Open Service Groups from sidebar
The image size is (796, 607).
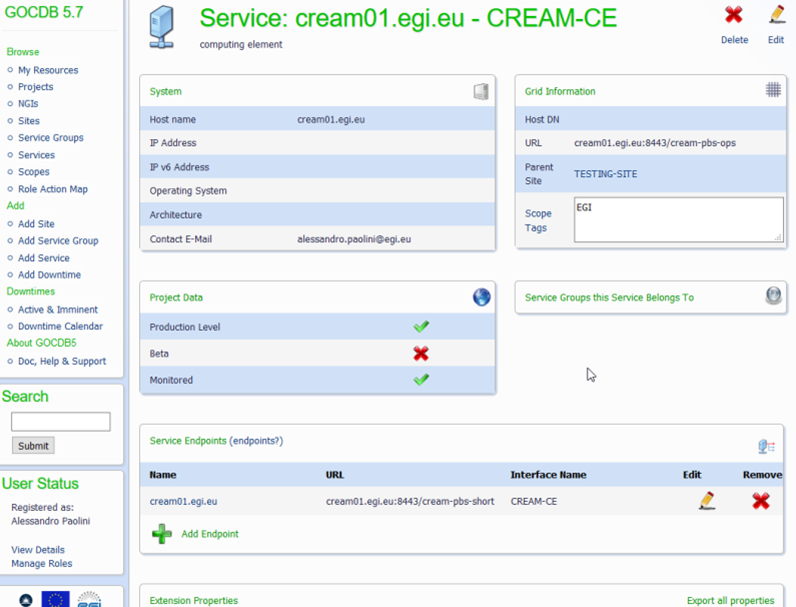(51, 138)
